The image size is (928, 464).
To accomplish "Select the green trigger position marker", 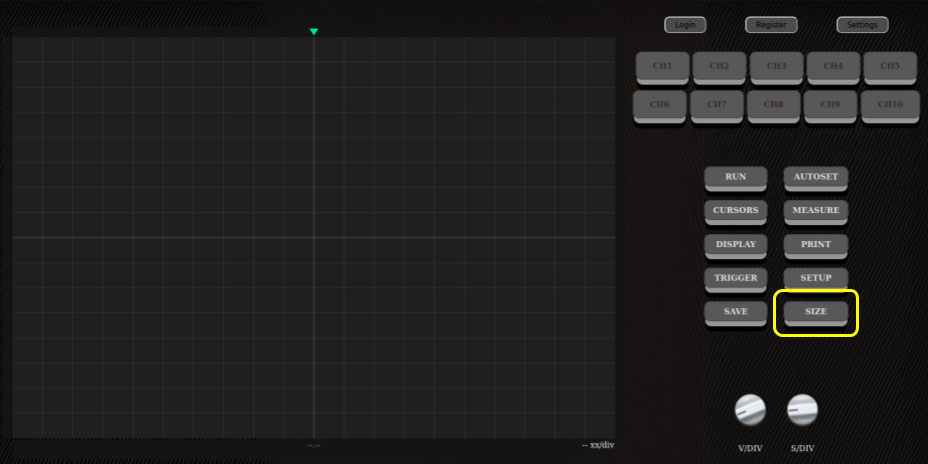I will [314, 32].
